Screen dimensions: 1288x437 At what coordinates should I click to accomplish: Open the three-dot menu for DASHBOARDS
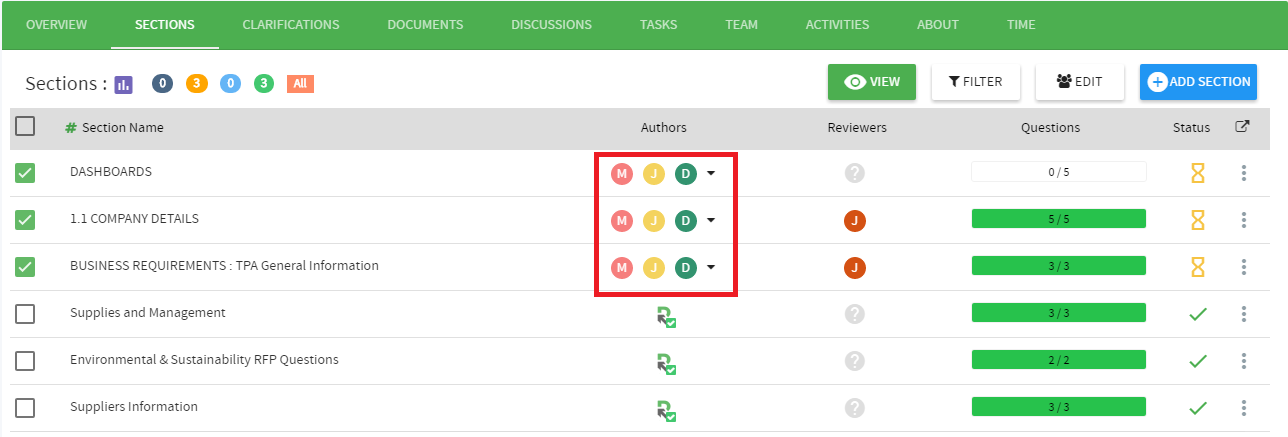pyautogui.click(x=1244, y=173)
